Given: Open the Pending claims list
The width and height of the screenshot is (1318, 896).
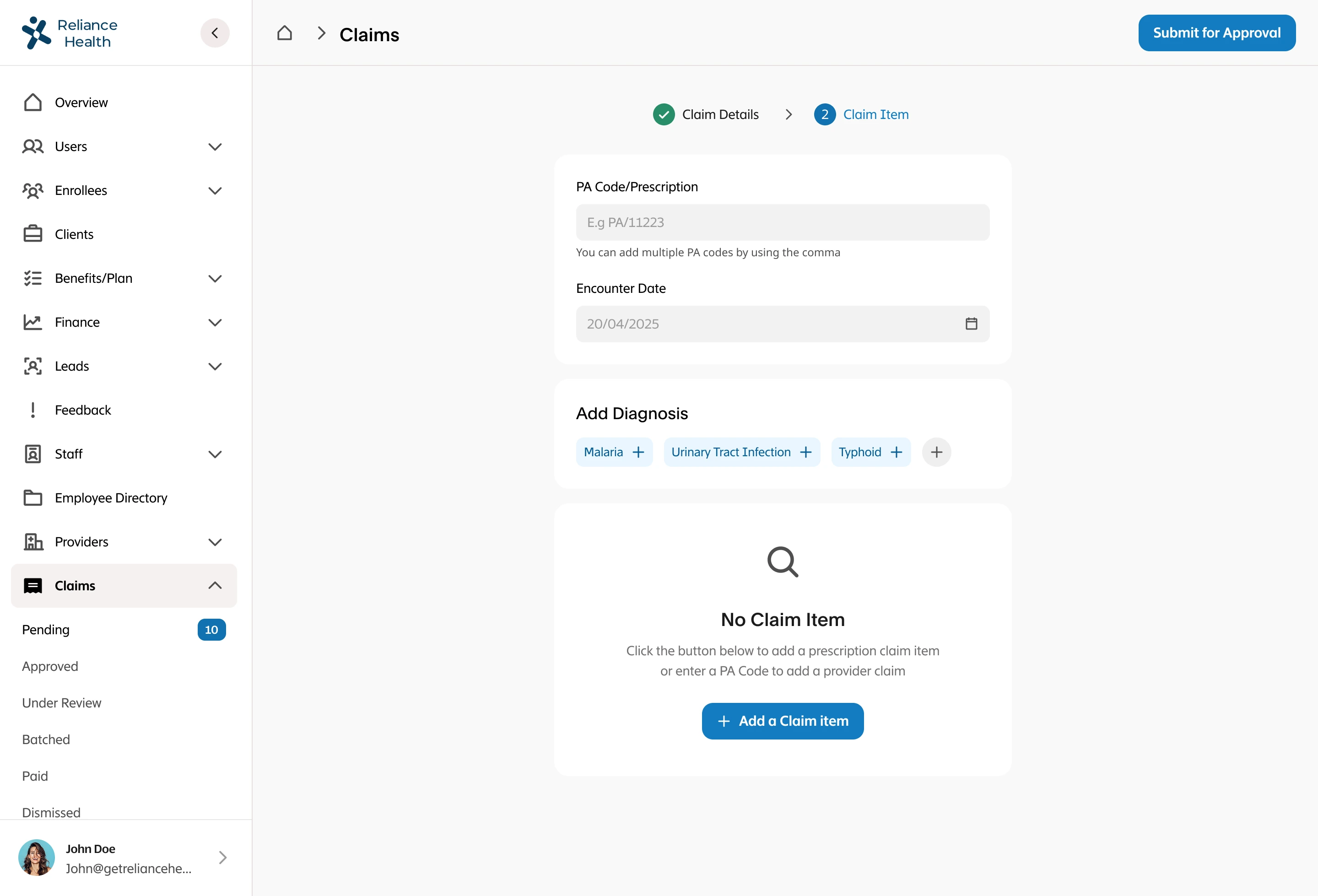Looking at the screenshot, I should coord(46,630).
